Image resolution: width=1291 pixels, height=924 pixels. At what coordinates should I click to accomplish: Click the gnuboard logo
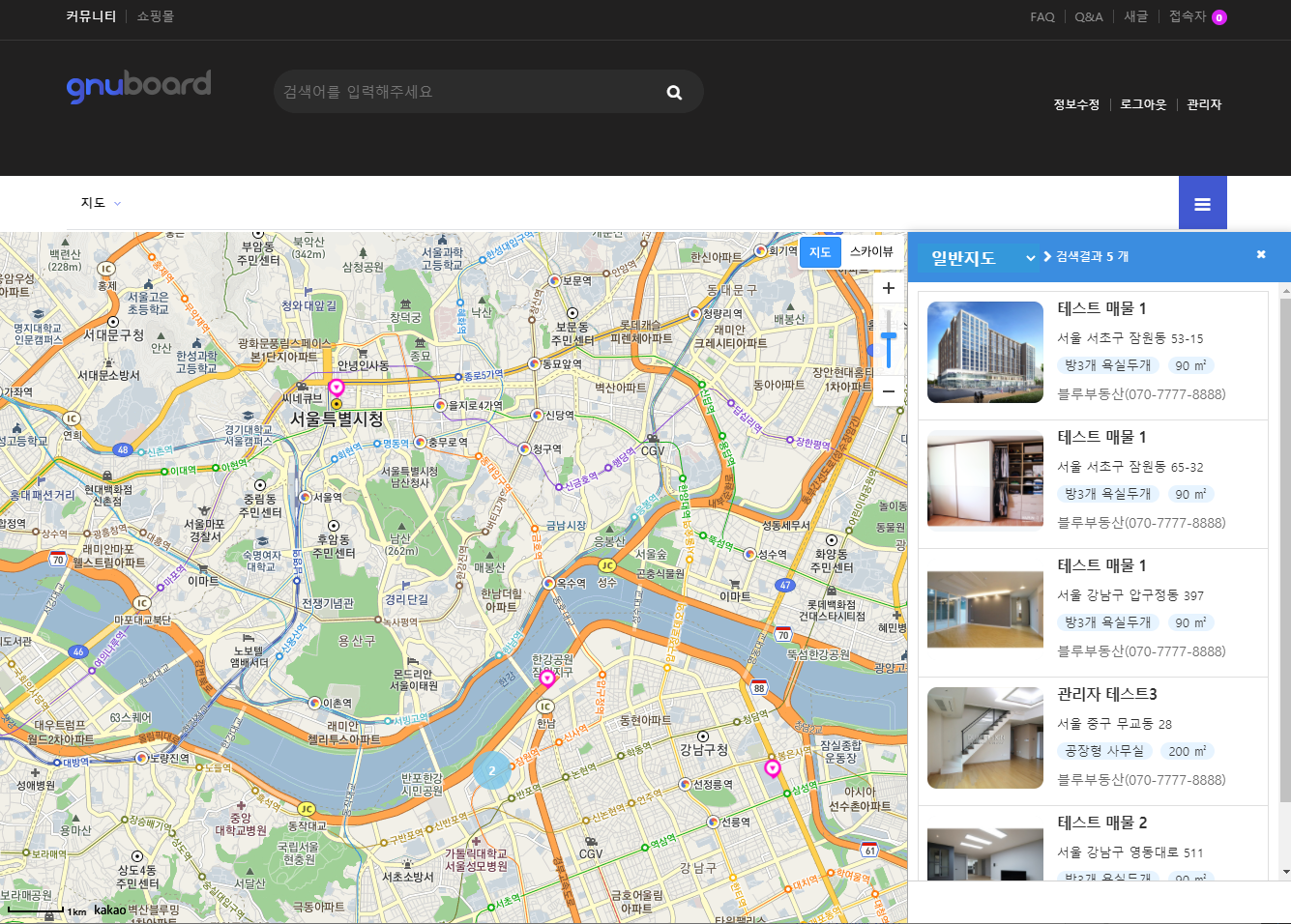[x=138, y=87]
